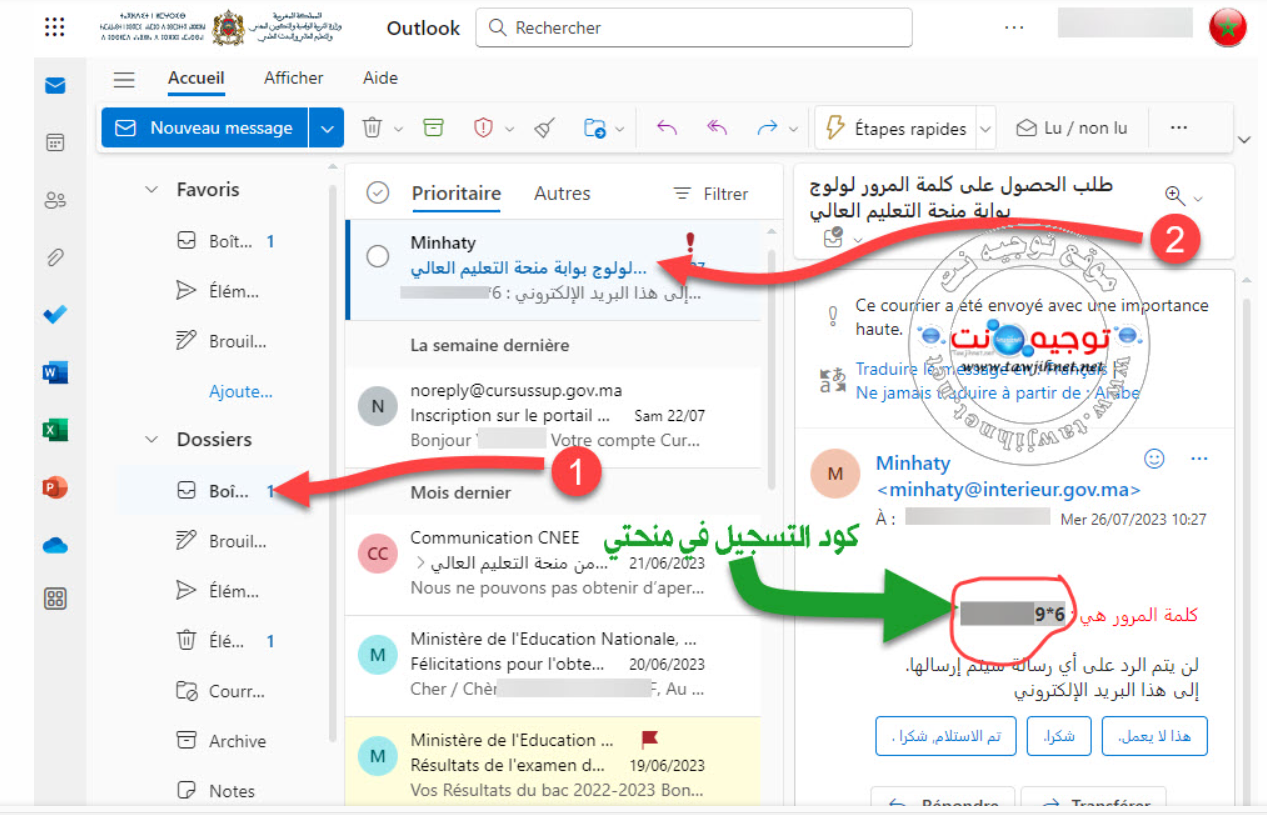Click Nouveau message button

[206, 128]
